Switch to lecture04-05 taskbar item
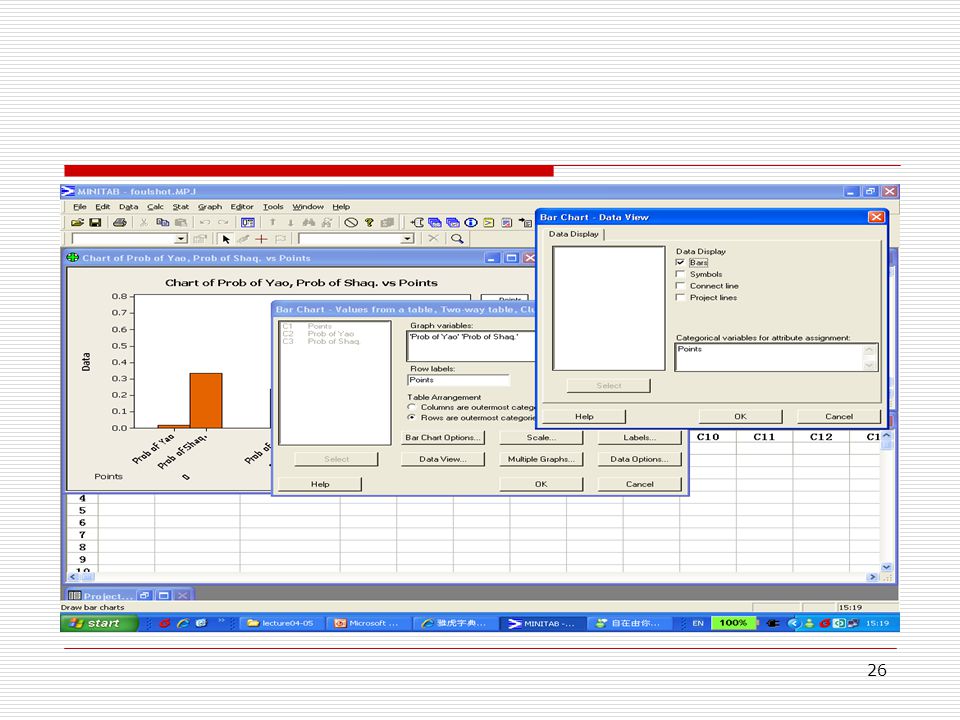 280,623
